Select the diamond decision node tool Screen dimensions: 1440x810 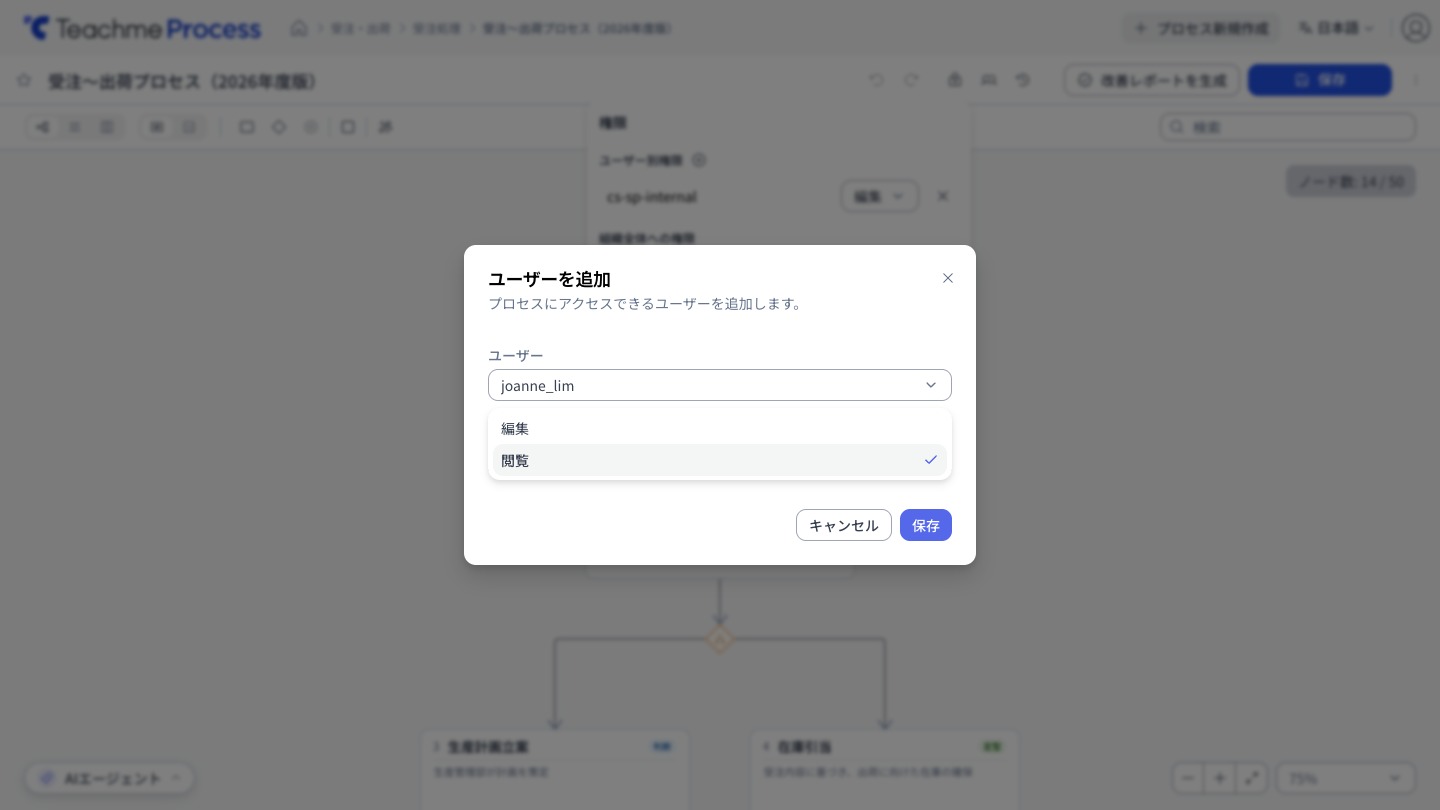click(x=279, y=127)
